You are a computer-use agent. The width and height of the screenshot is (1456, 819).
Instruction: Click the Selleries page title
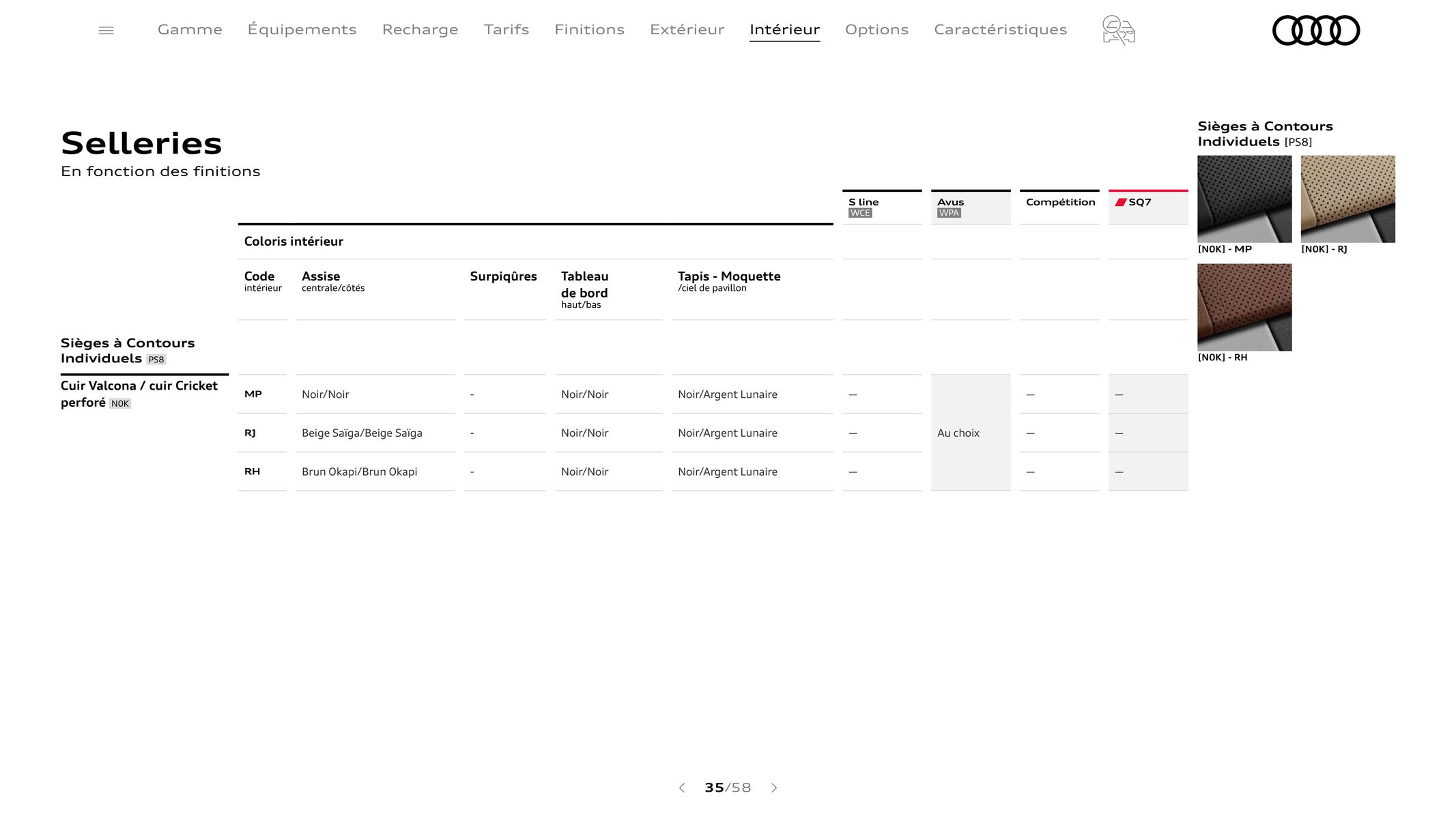pos(141,143)
